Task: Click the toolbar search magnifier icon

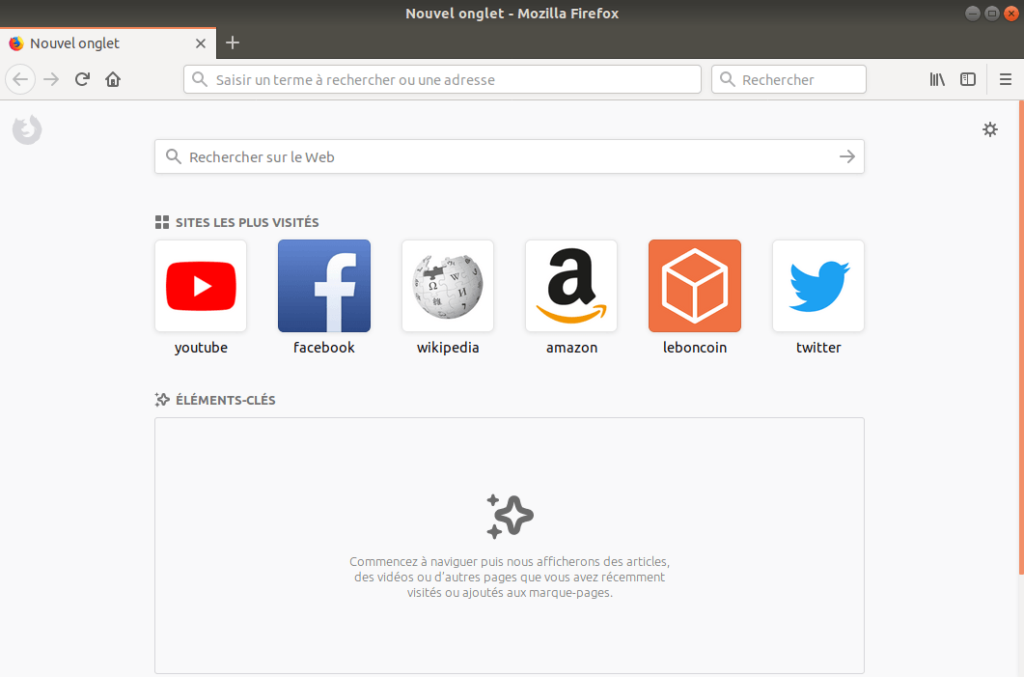Action: [x=727, y=80]
